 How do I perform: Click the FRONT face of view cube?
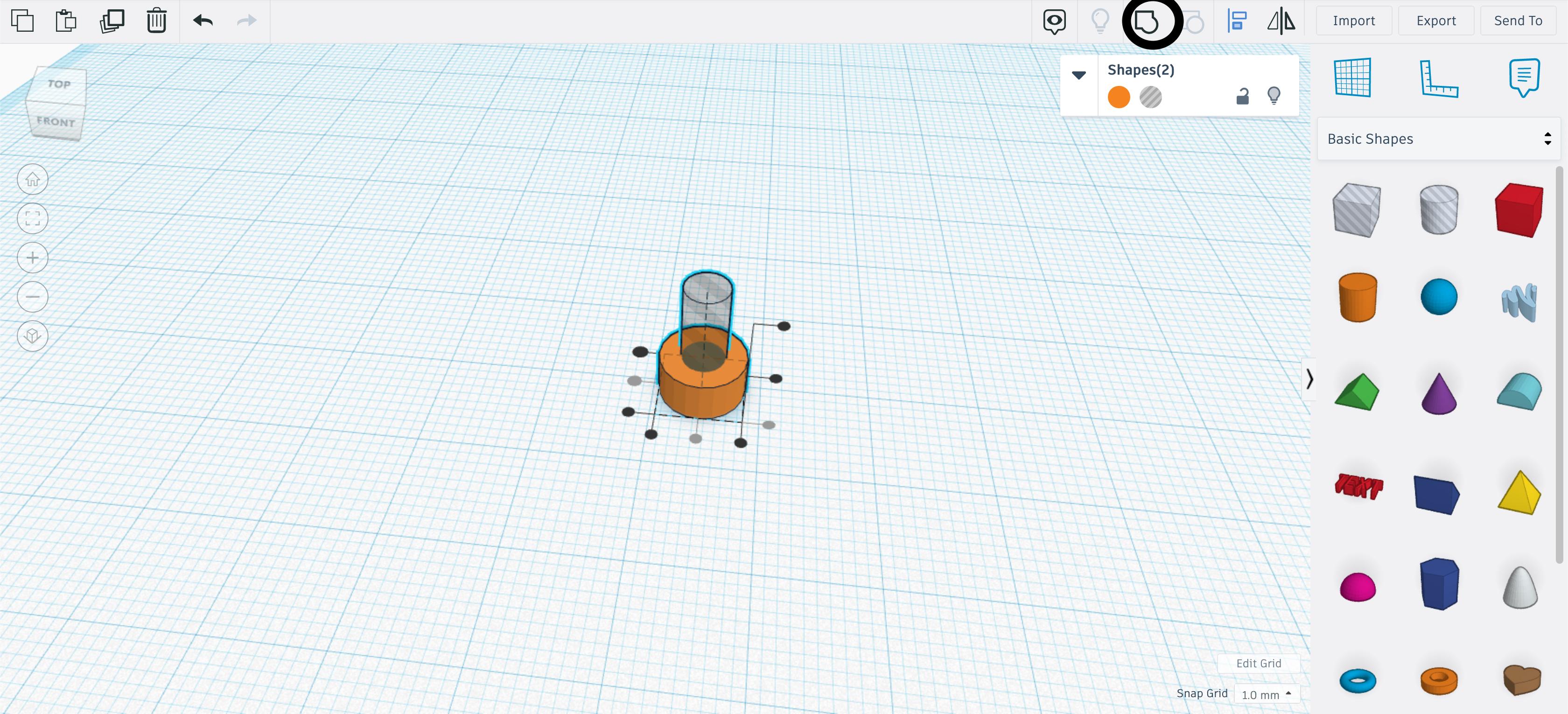(56, 121)
